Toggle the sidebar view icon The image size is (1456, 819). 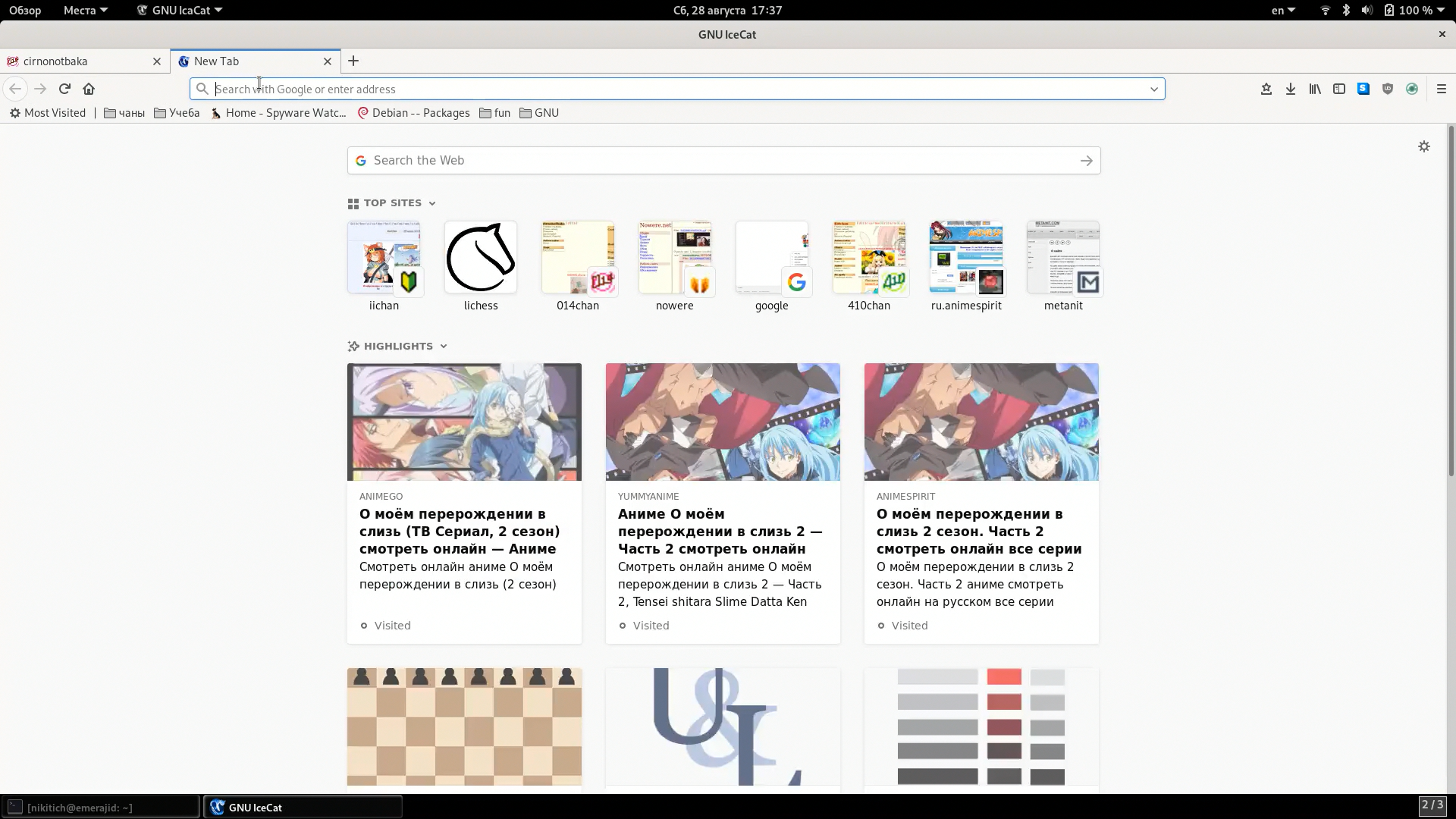1339,89
